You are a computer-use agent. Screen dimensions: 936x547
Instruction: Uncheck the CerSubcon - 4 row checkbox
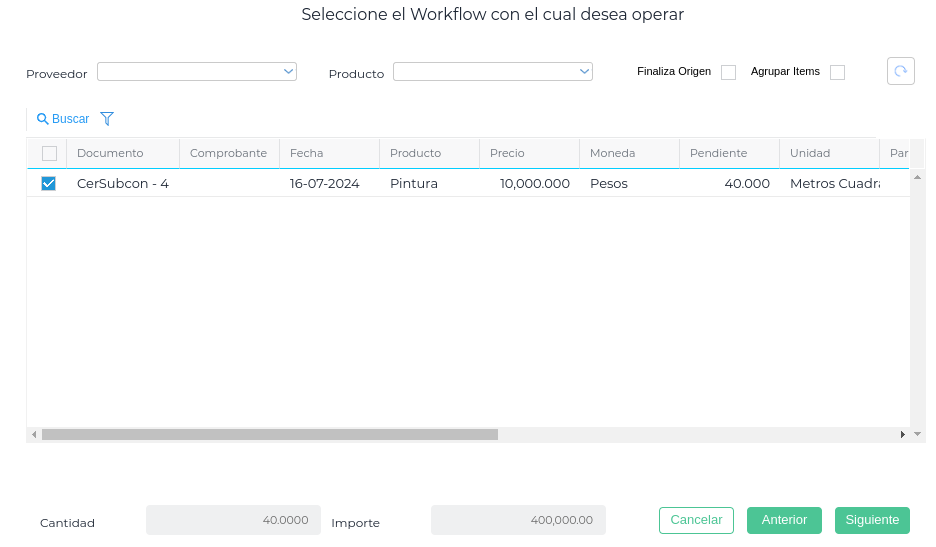[49, 183]
